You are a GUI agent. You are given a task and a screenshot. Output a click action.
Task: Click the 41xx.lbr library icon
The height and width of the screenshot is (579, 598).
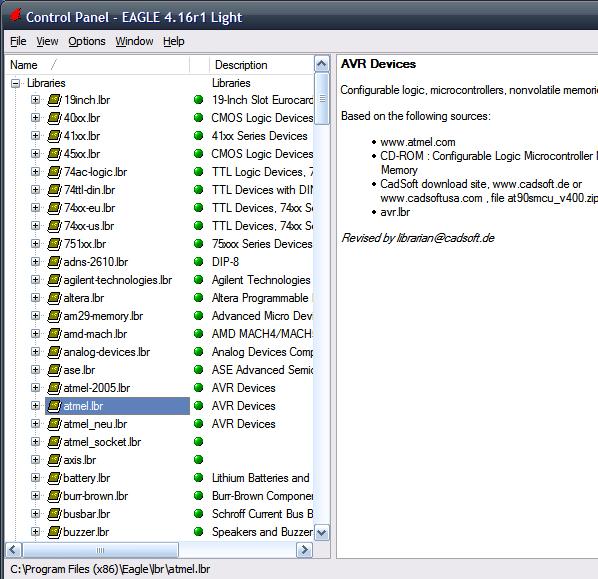click(54, 136)
